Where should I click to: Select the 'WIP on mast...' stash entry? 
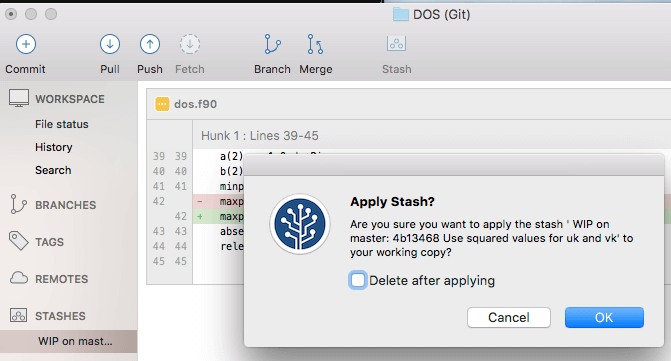(x=68, y=341)
